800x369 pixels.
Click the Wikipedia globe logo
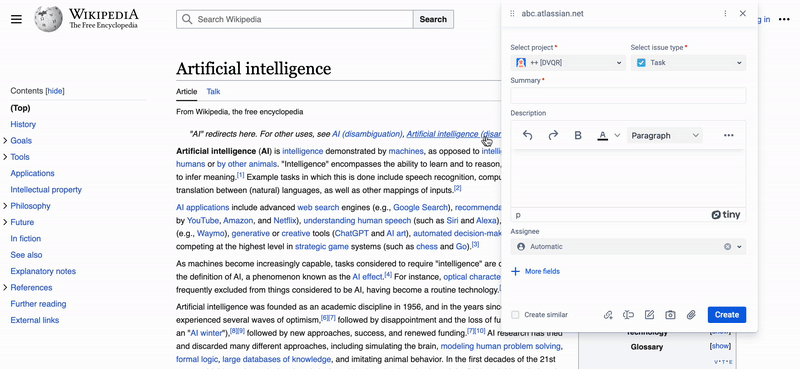point(48,19)
